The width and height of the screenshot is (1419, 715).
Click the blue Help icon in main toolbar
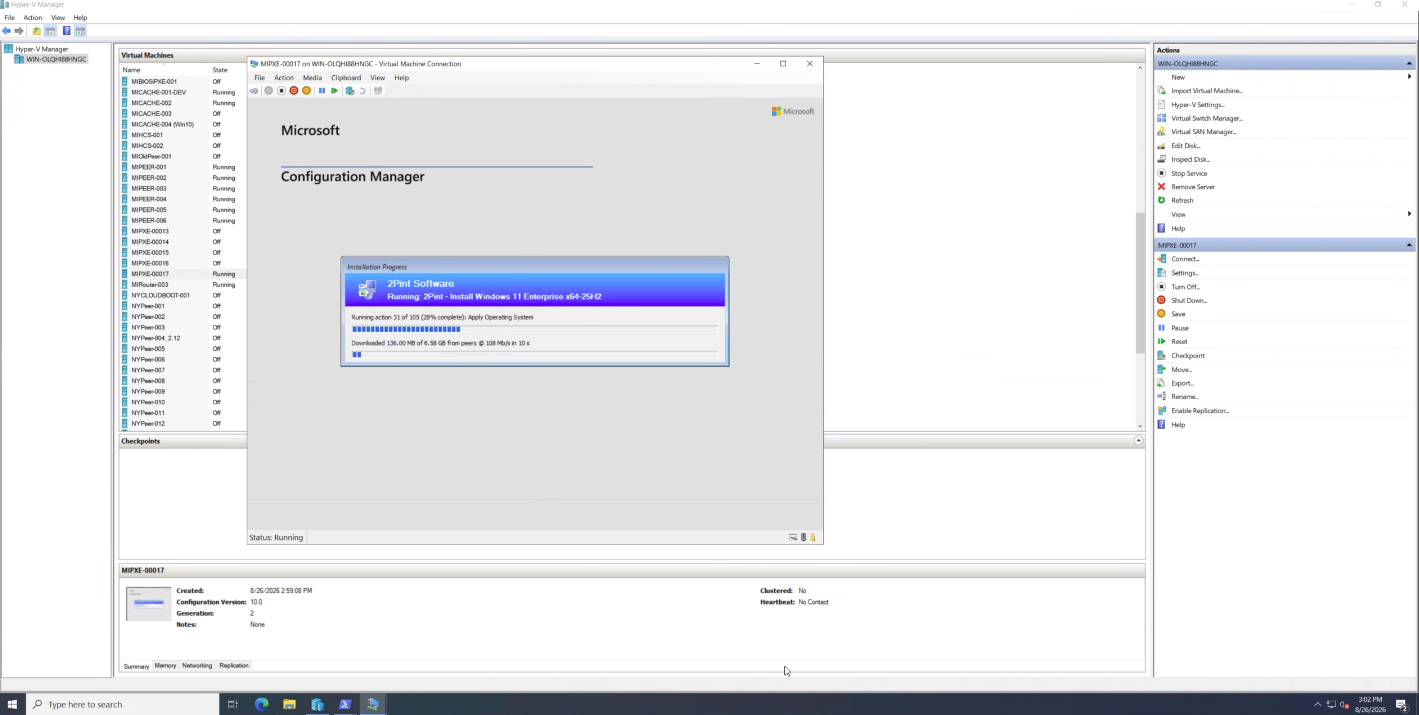66,31
